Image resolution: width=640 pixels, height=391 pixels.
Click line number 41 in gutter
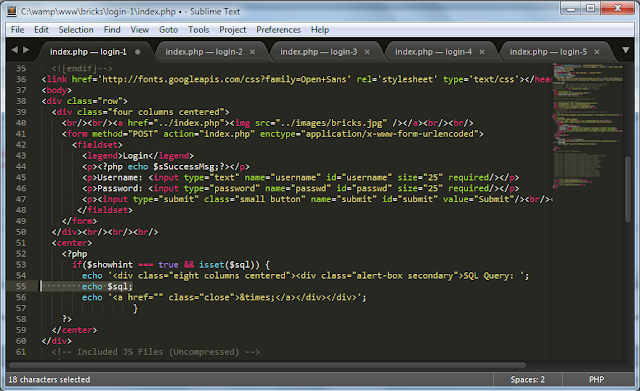21,134
